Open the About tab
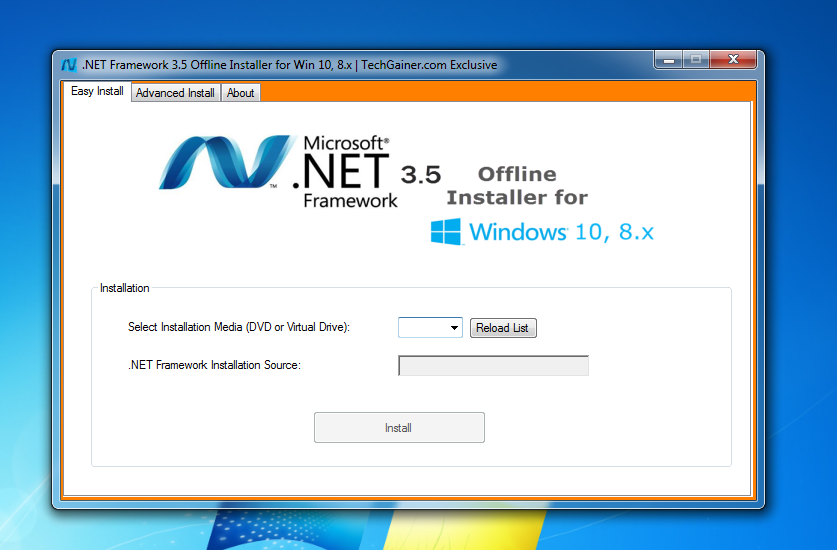This screenshot has height=550, width=837. click(241, 93)
